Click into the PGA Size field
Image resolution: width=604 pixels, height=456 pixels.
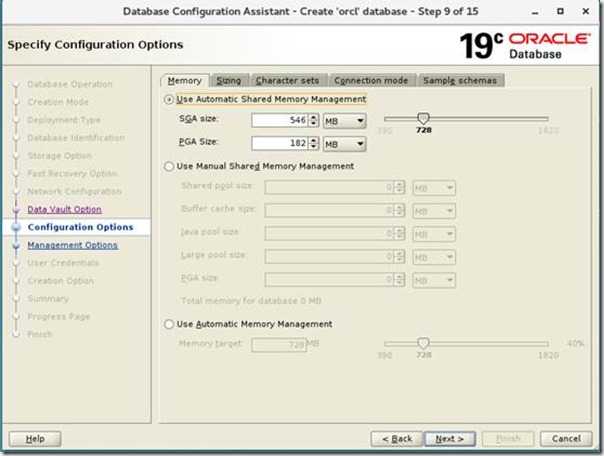coord(280,143)
